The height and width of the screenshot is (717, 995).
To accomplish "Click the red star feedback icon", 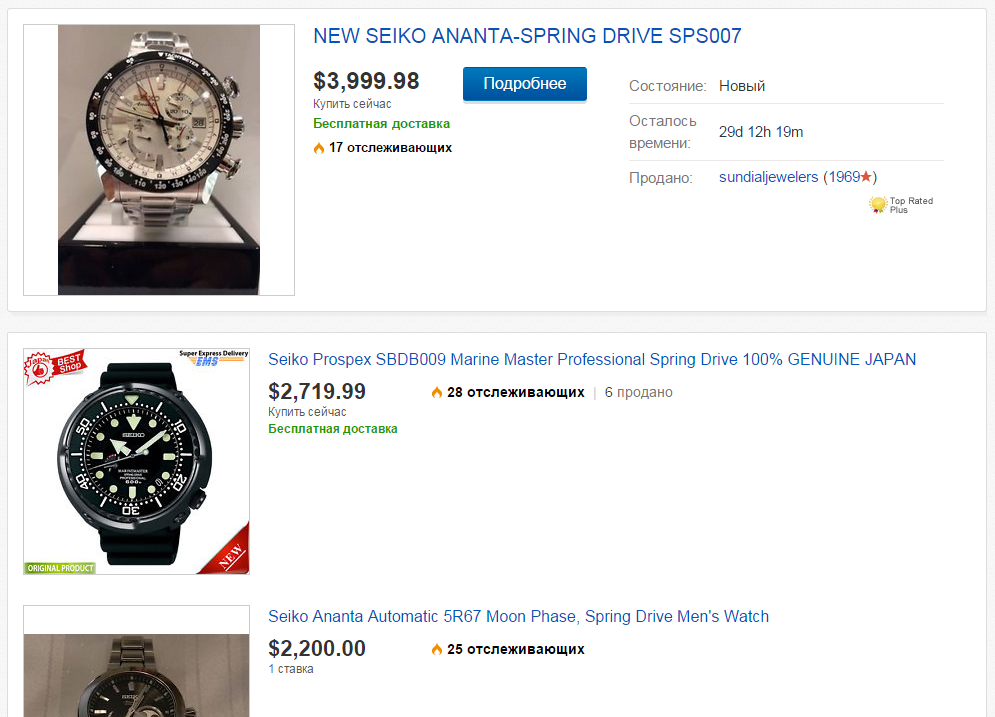I will pyautogui.click(x=866, y=176).
